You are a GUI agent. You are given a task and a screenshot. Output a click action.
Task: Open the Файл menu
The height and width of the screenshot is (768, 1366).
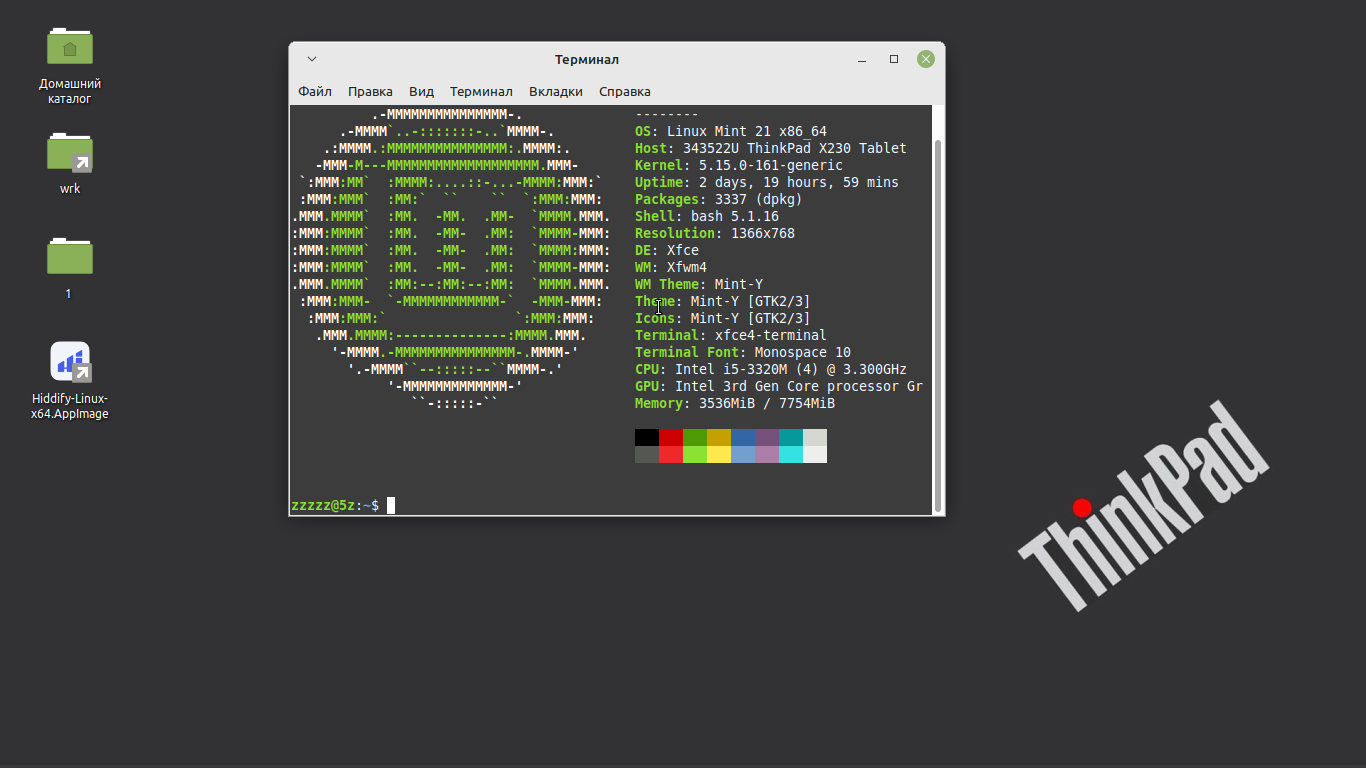[315, 92]
